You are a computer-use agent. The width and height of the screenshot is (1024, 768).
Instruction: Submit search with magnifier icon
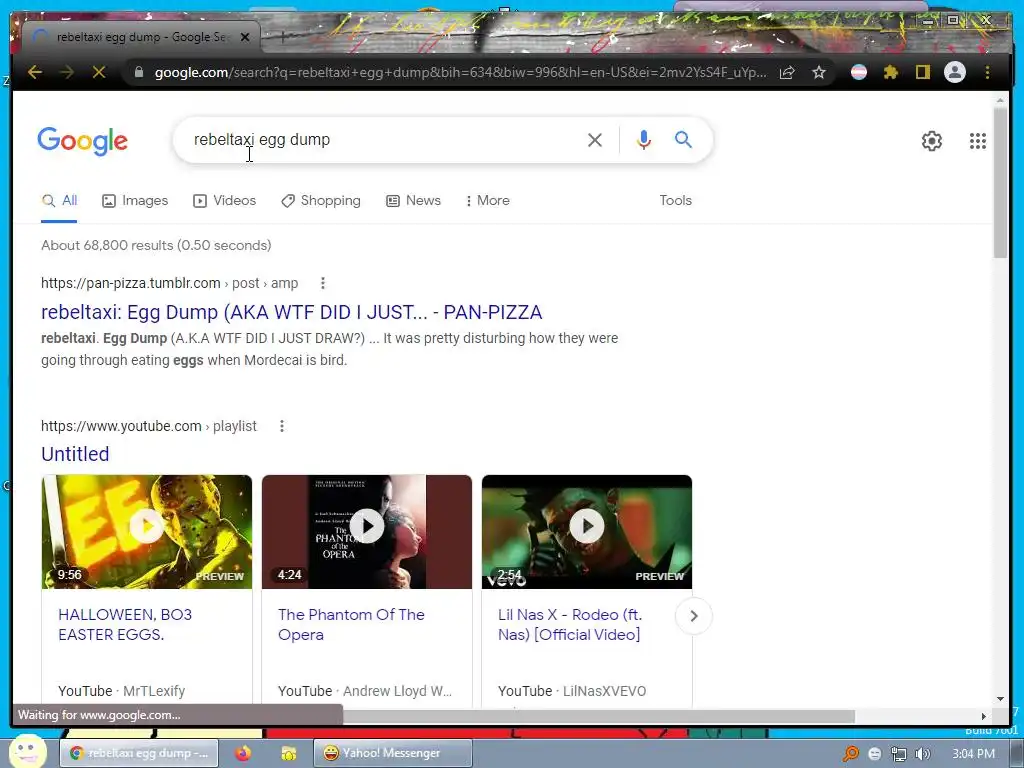click(683, 140)
